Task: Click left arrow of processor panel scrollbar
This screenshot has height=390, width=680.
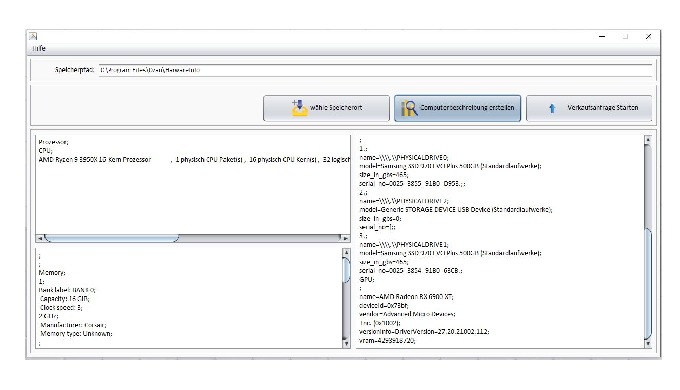Action: [40, 238]
